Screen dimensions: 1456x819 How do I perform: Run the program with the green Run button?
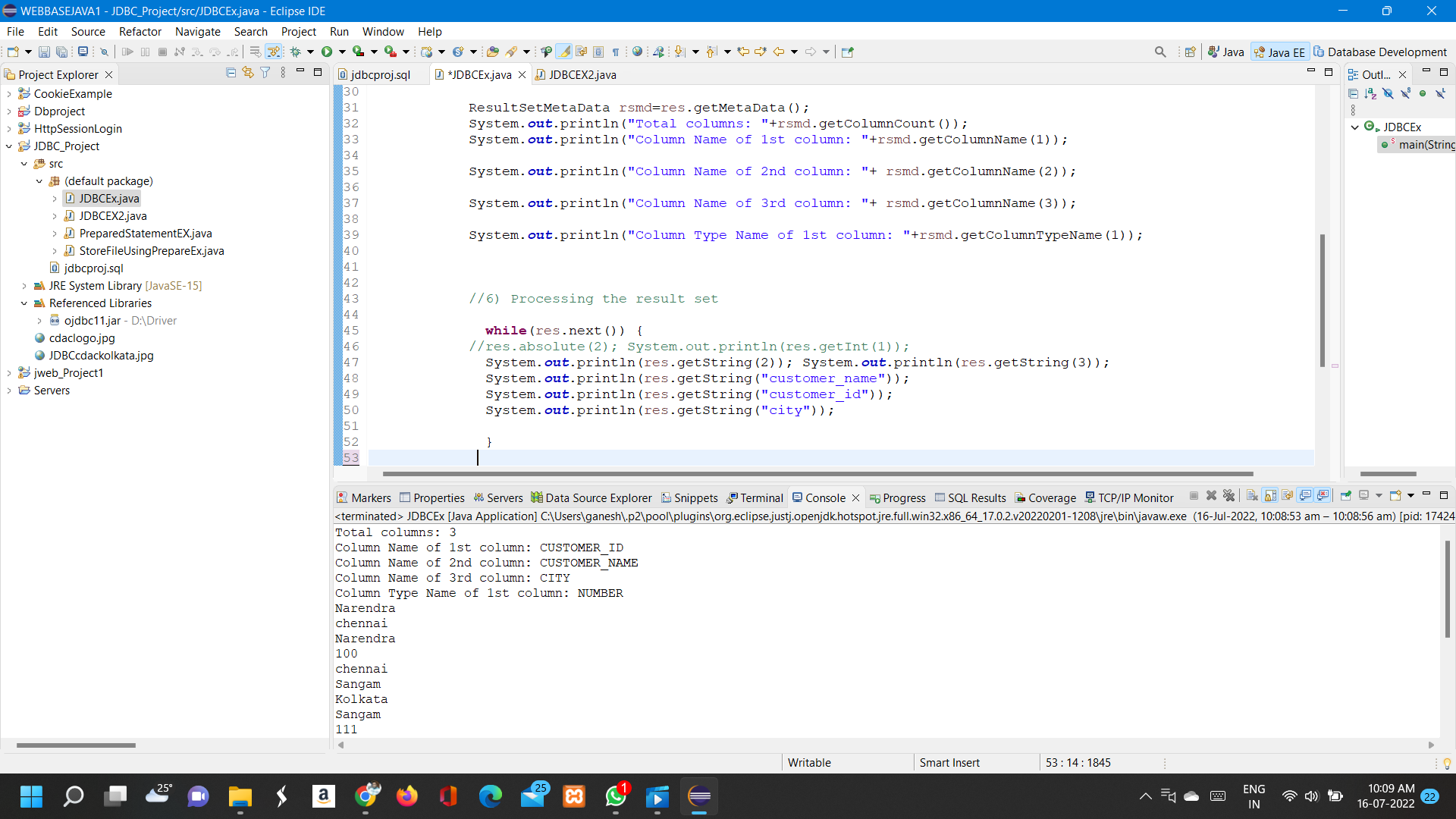tap(327, 52)
